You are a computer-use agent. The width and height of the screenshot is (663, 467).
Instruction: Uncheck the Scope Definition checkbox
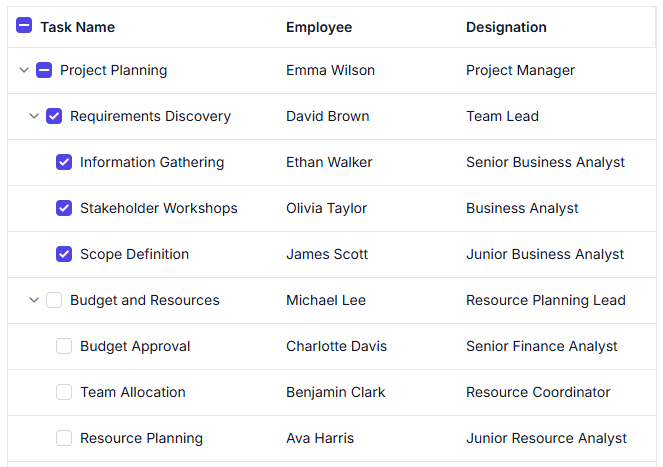pos(64,254)
